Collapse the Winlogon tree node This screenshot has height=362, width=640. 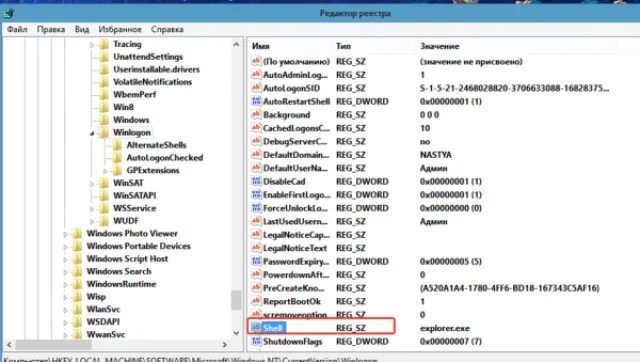pos(92,133)
